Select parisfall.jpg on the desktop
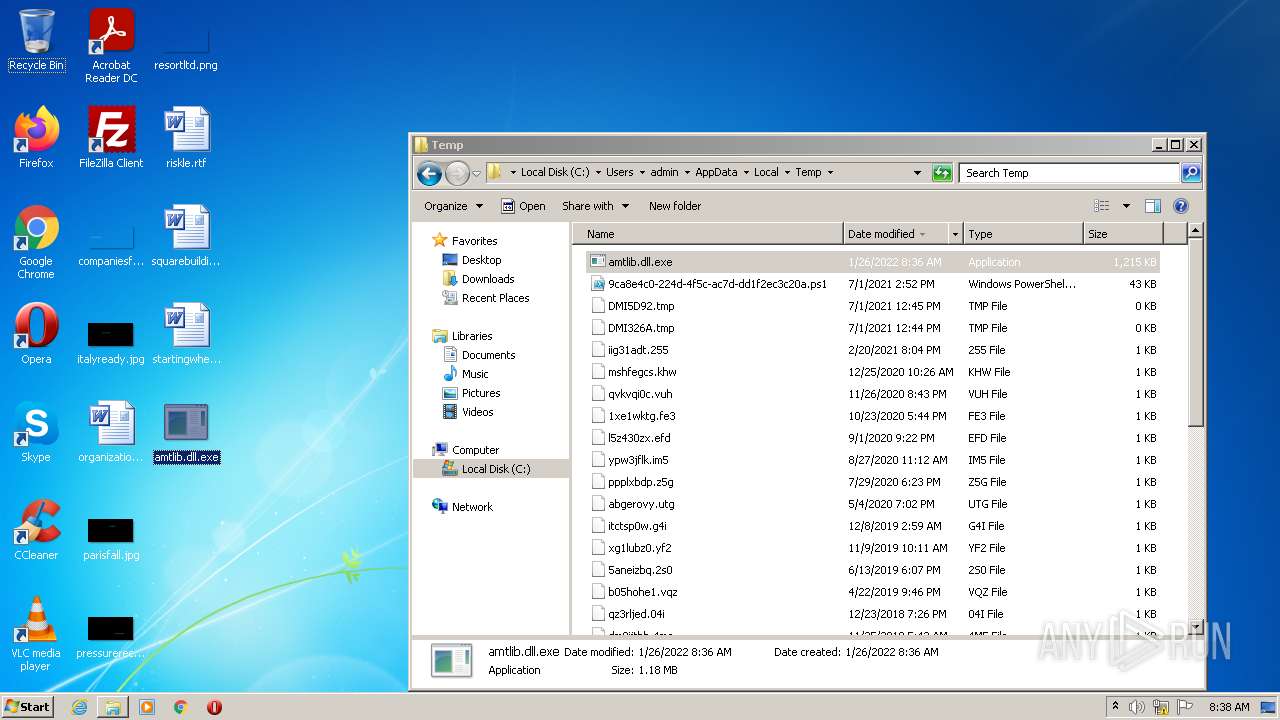 tap(111, 537)
